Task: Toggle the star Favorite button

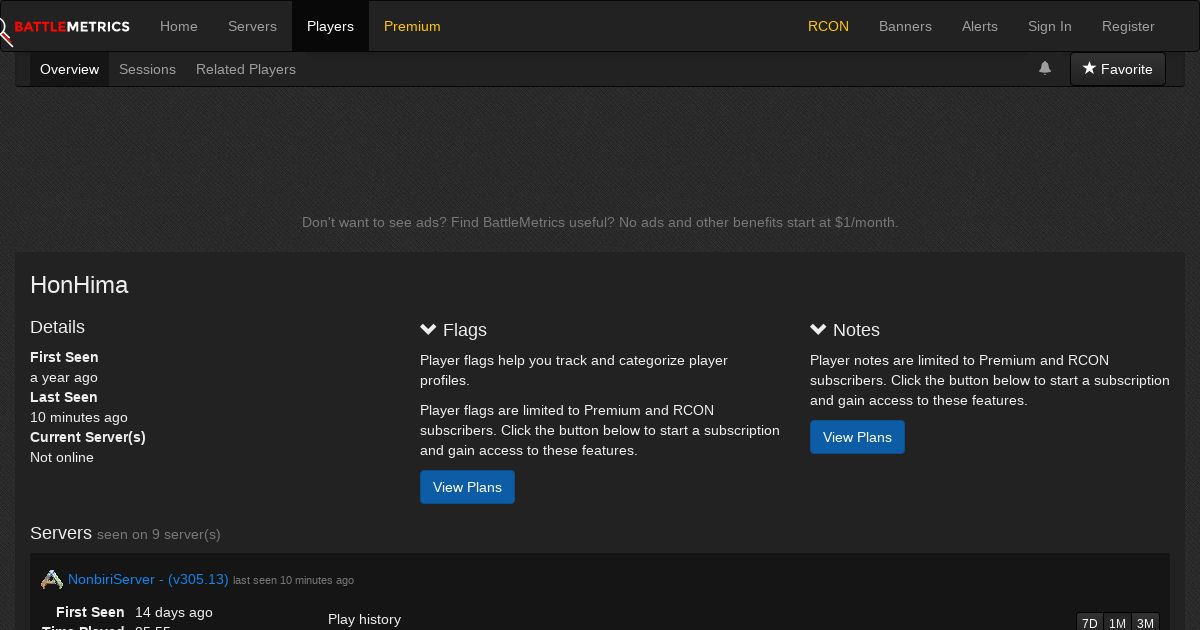Action: 1117,69
